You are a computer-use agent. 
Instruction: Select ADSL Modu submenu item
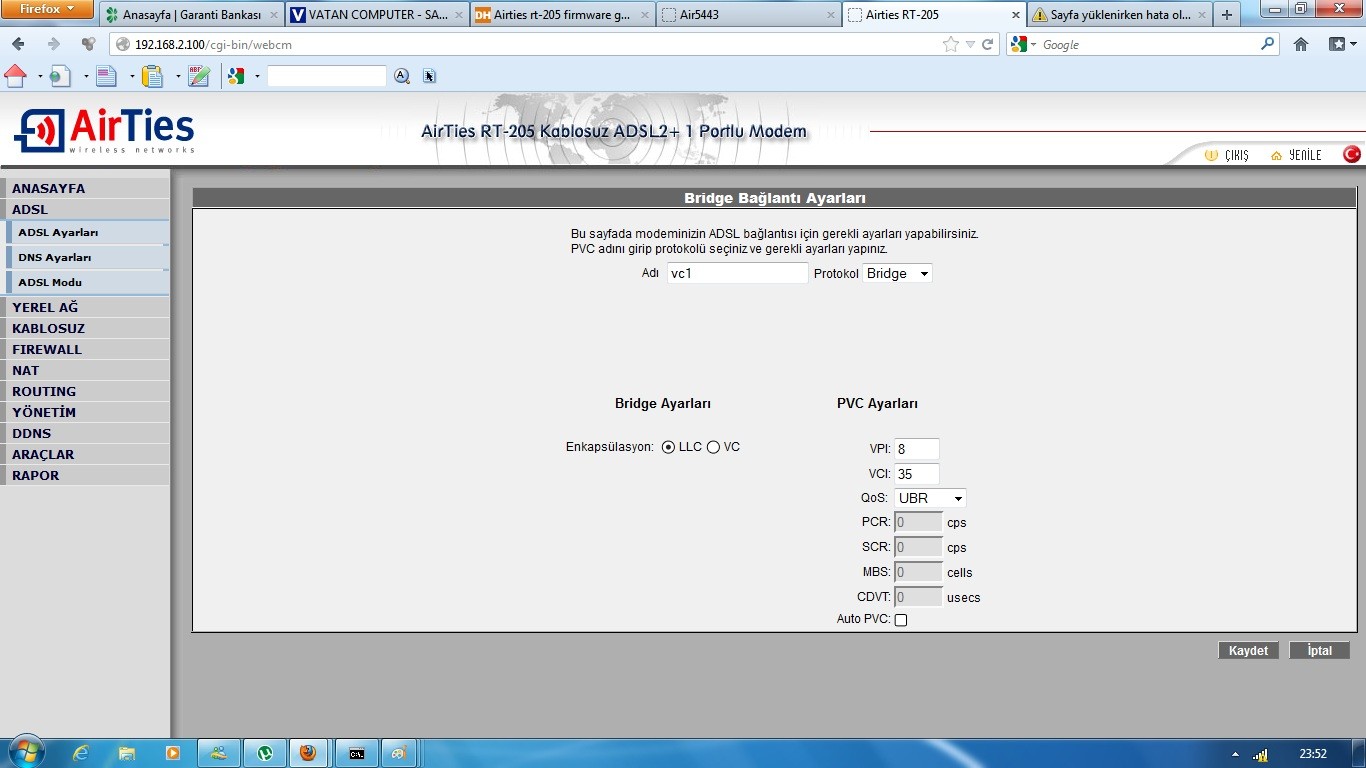coord(87,282)
